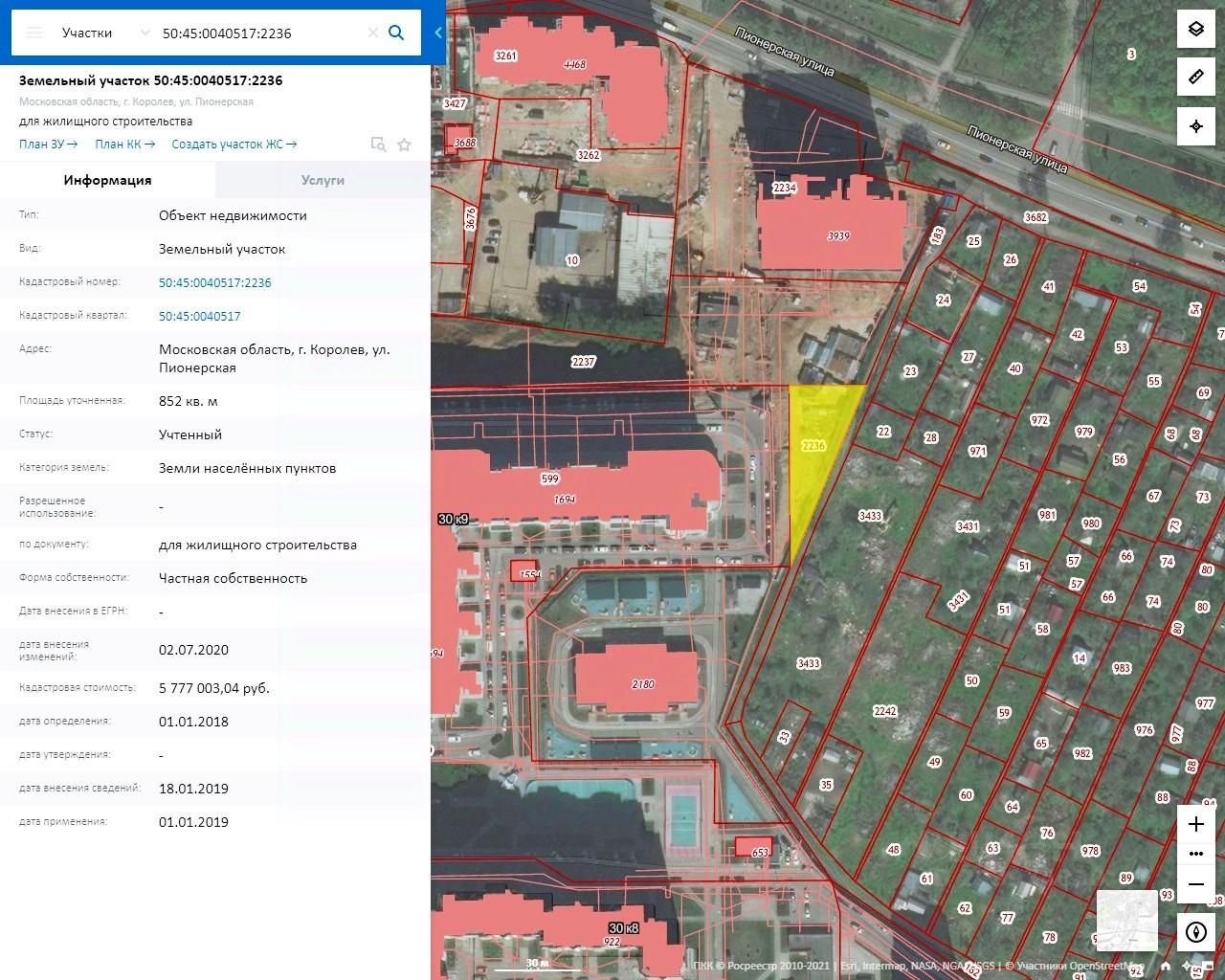
Task: Zoom out on the map
Action: coord(1195,884)
